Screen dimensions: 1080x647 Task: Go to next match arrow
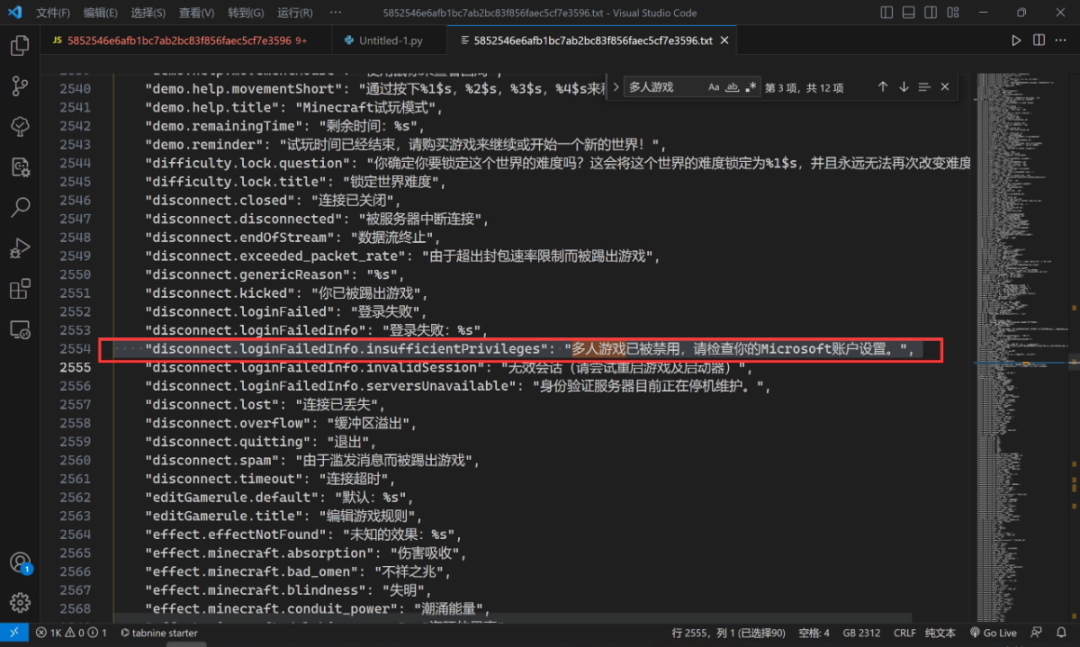pos(904,88)
